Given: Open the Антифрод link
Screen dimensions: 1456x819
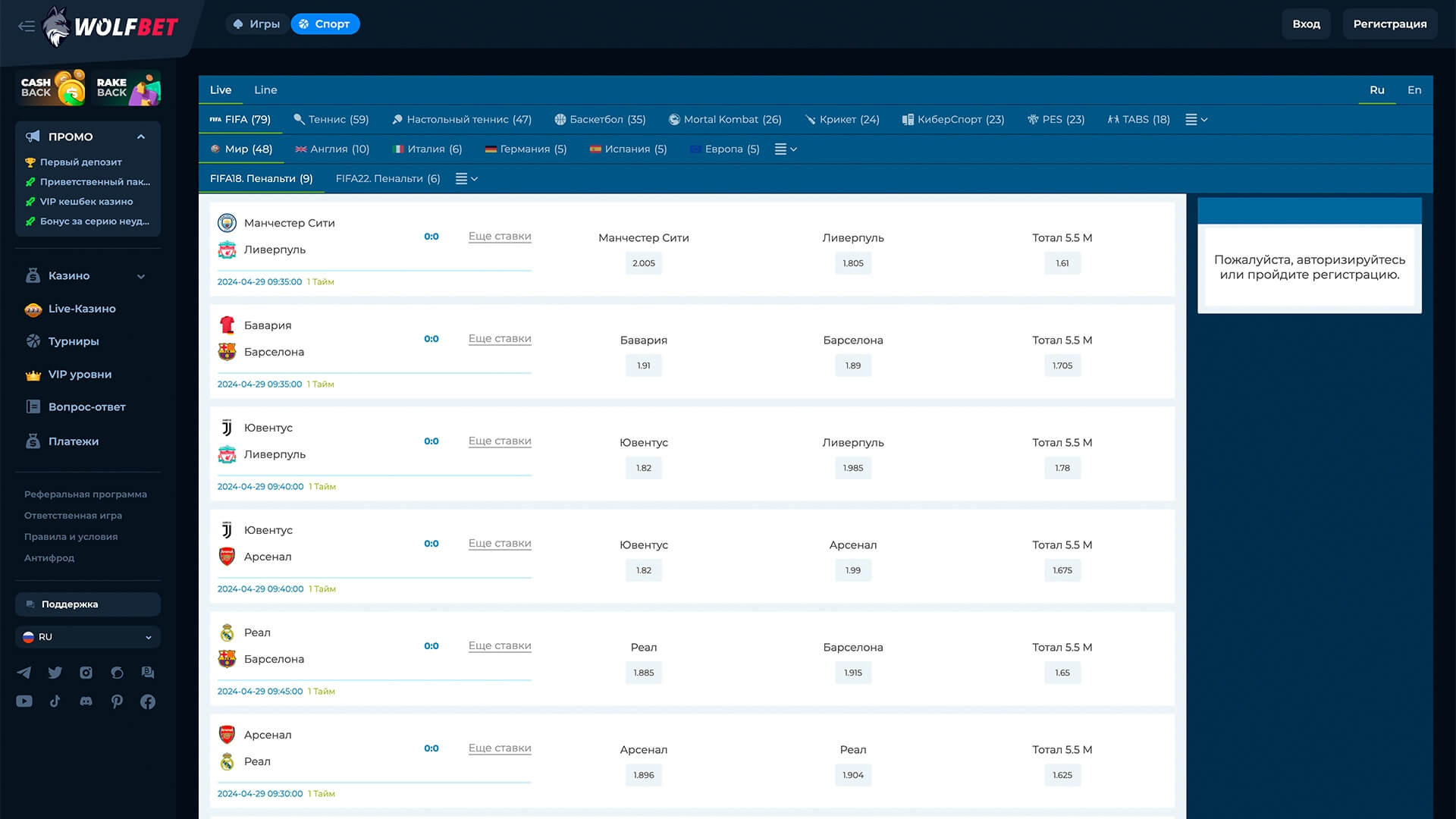Looking at the screenshot, I should tap(49, 558).
